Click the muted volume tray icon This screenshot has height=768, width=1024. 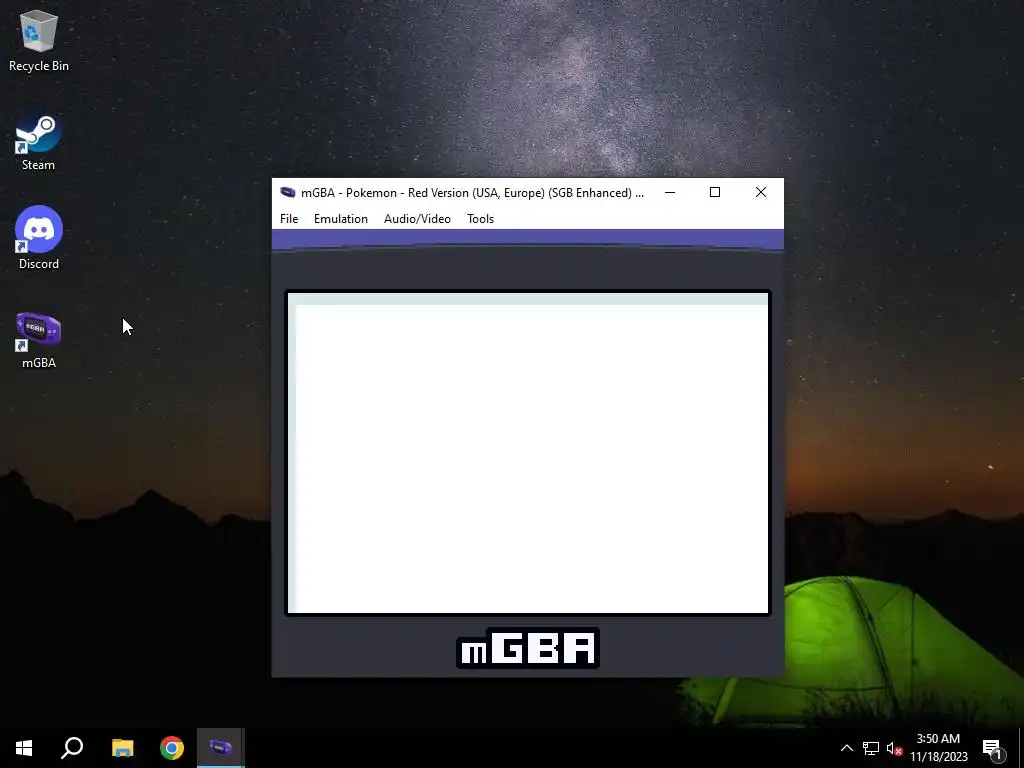coord(894,748)
